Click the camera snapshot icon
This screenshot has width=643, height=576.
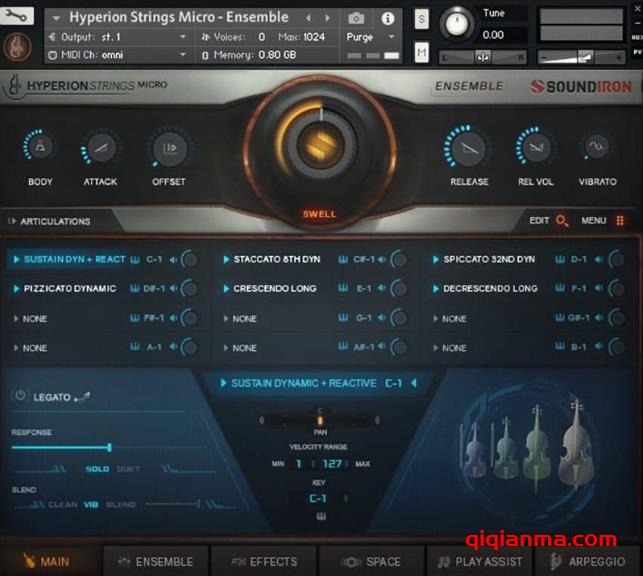pyautogui.click(x=356, y=18)
